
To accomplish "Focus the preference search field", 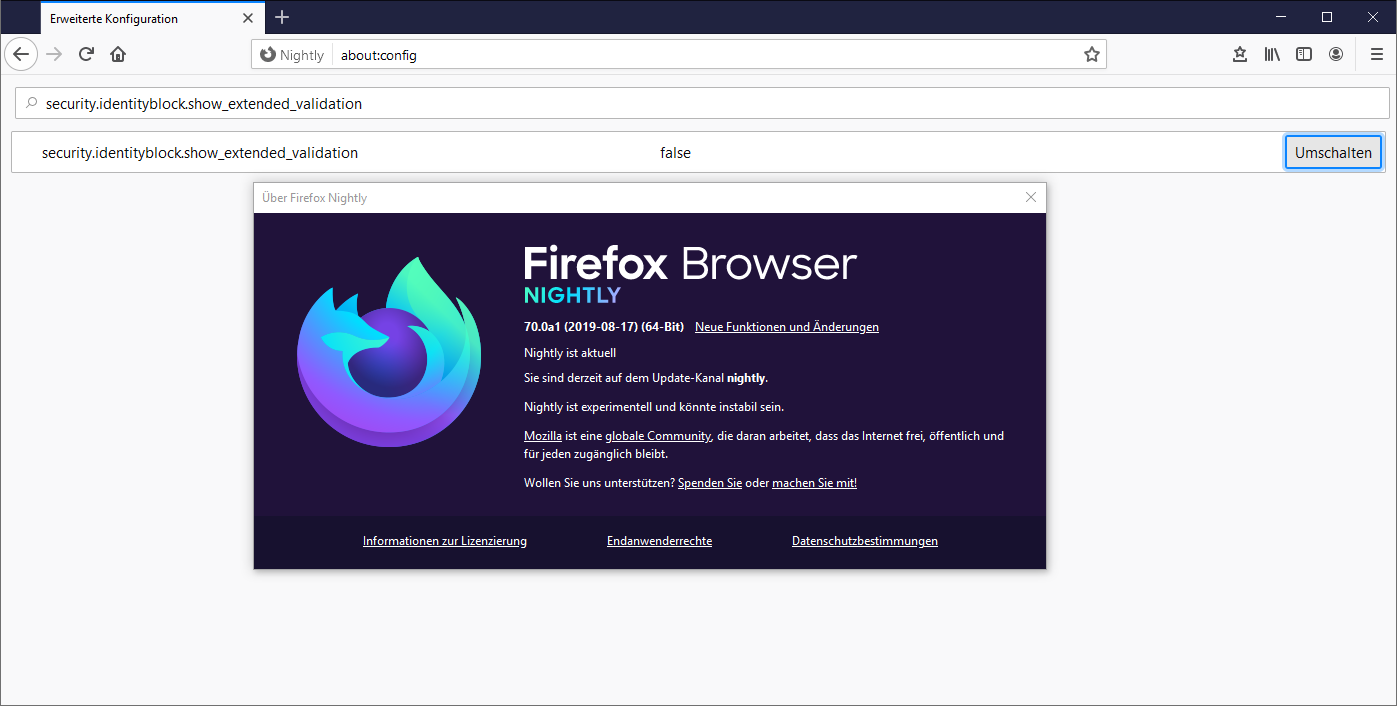I will coord(702,103).
